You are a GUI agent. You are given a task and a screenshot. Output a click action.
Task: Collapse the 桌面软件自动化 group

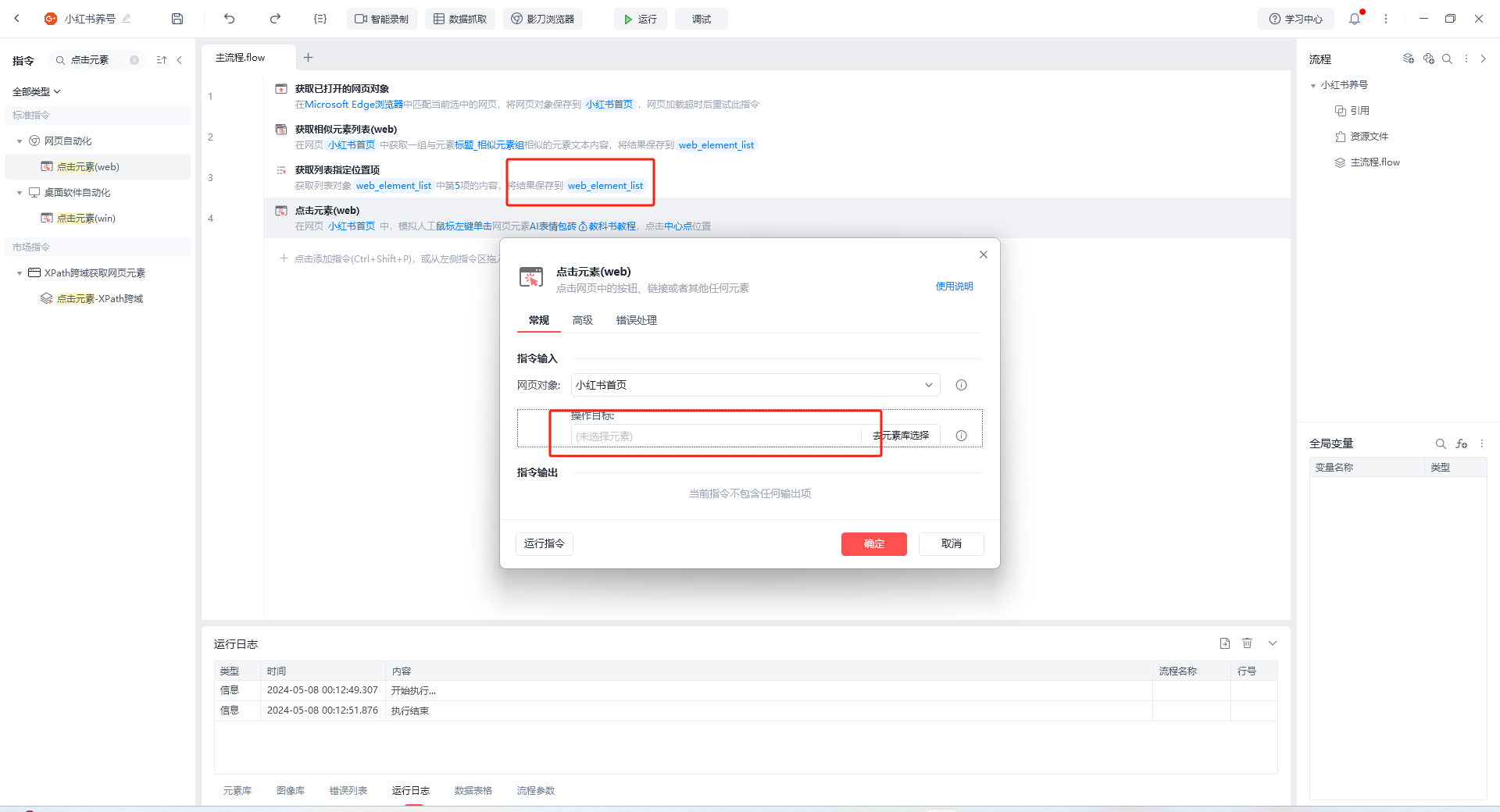(x=20, y=193)
